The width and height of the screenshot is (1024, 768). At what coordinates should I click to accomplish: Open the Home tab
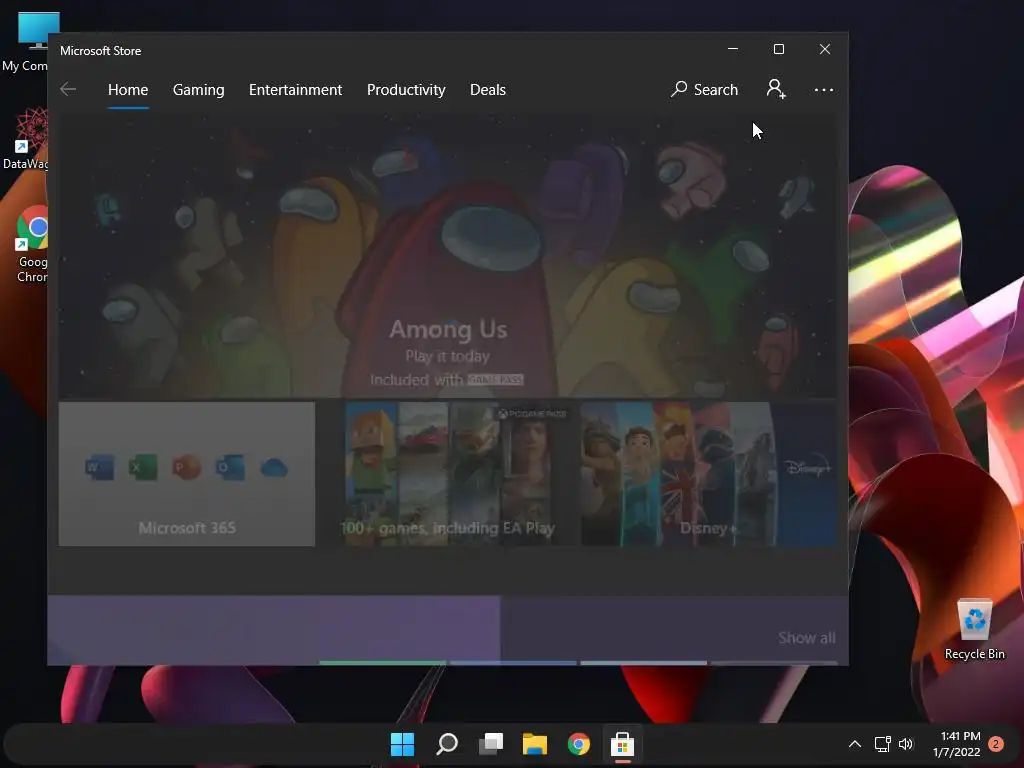click(x=128, y=89)
